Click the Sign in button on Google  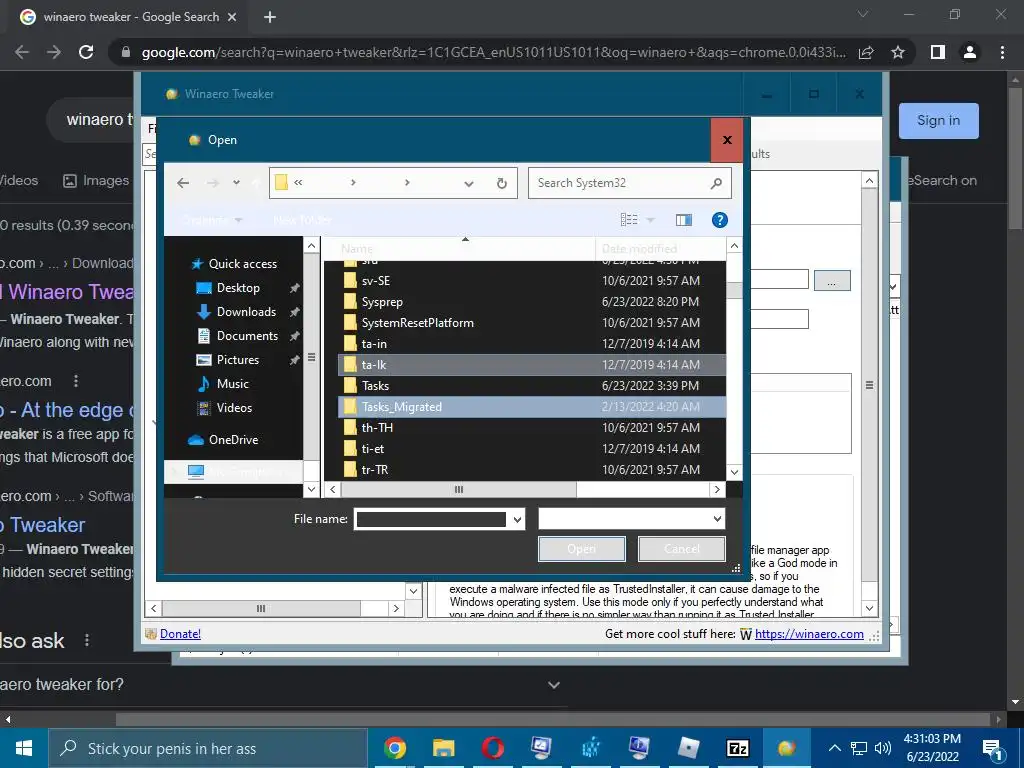click(938, 121)
